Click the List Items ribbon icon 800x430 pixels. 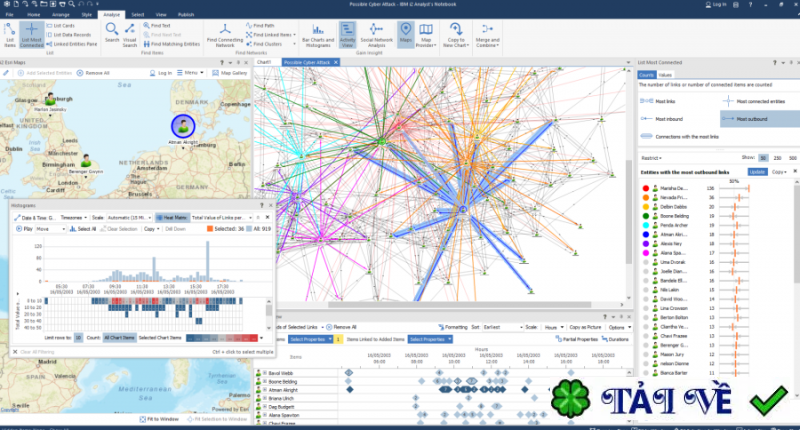click(x=10, y=35)
